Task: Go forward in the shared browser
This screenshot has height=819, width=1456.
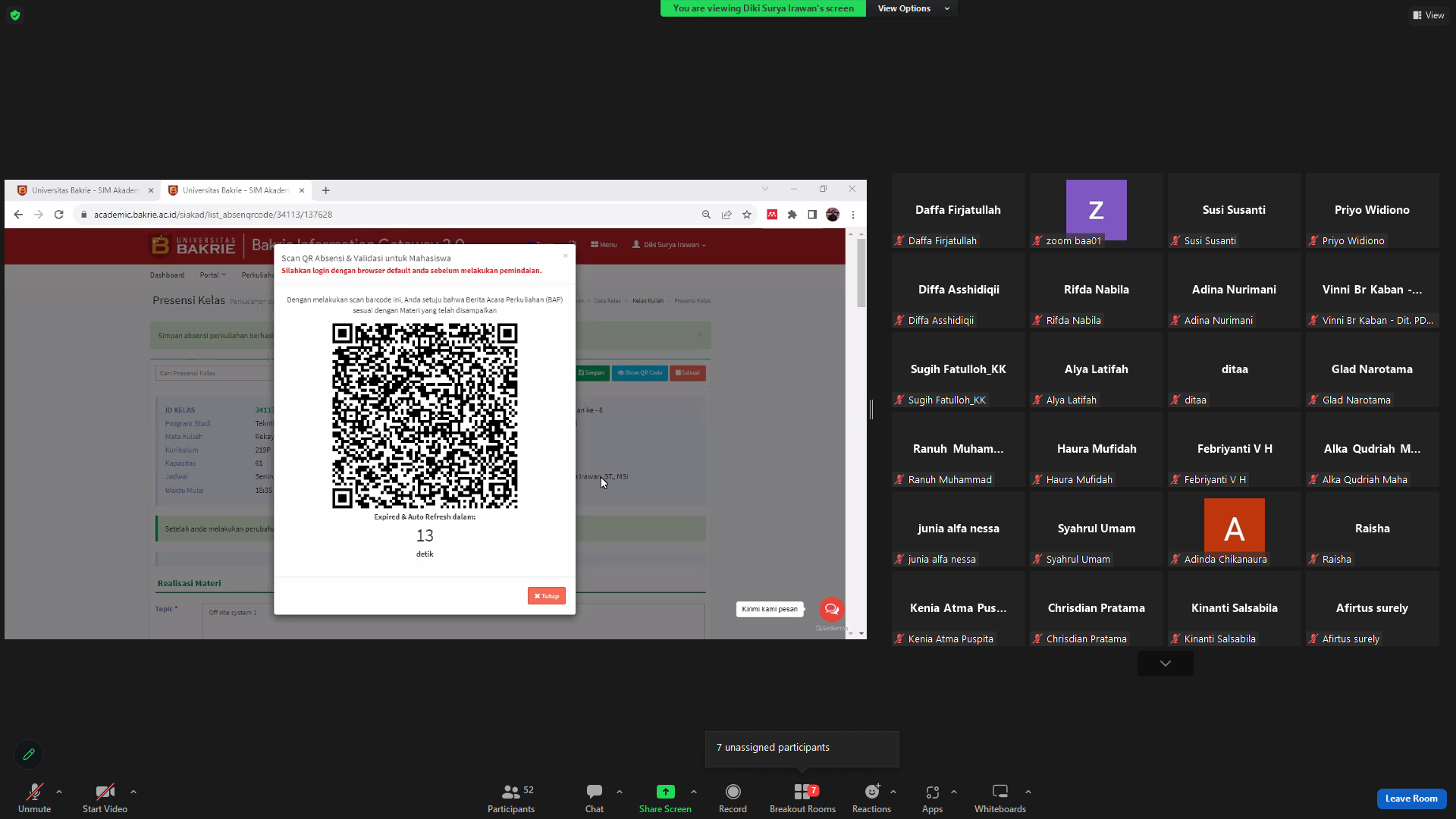Action: coord(39,215)
